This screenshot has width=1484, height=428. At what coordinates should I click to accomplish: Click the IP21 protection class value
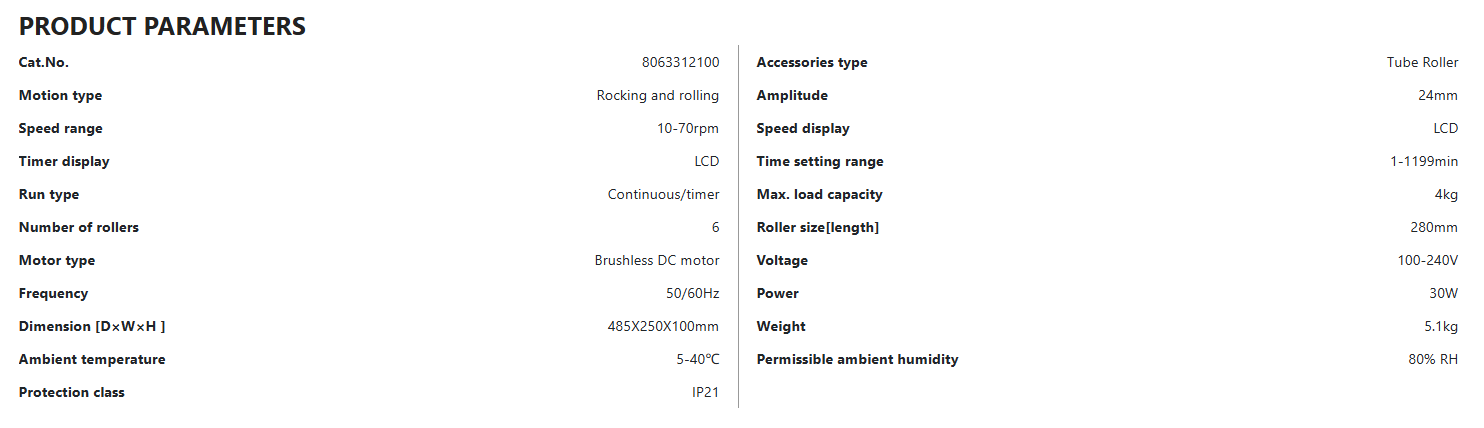click(x=705, y=392)
